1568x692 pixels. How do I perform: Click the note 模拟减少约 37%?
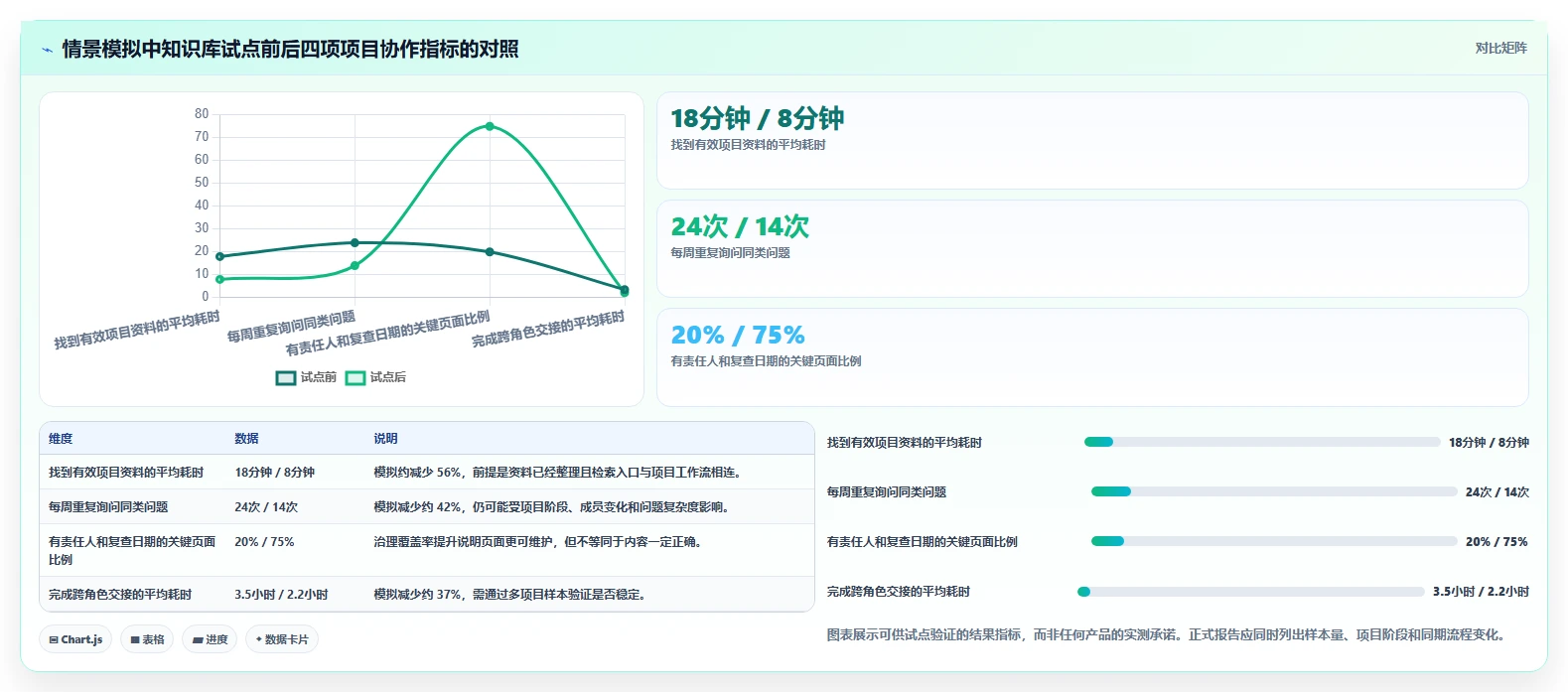[417, 595]
